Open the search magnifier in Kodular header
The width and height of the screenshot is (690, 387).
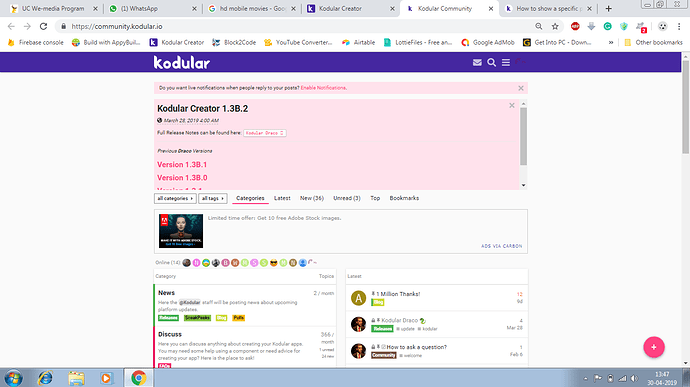[492, 63]
